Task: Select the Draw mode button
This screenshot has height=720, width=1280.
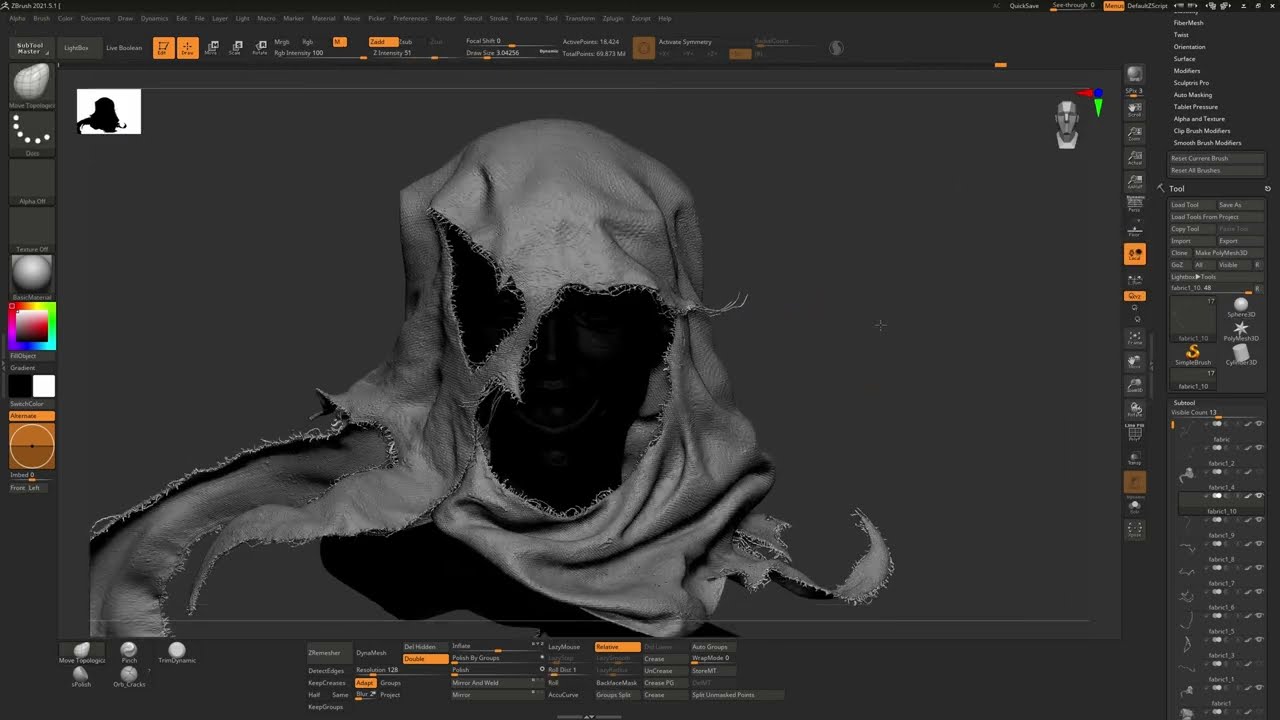Action: coord(187,48)
